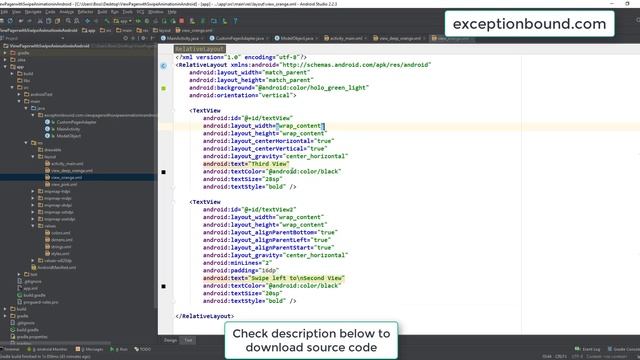Open the Refactor menu
Screen dimensions: 640x360
[x=85, y=12]
